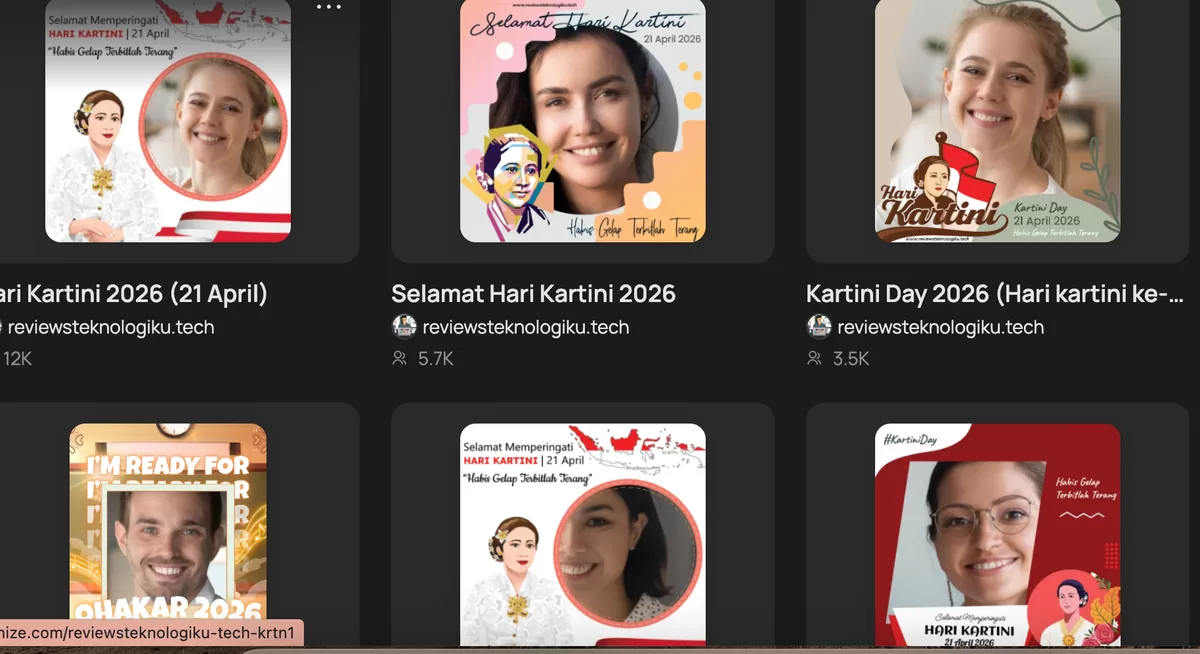The width and height of the screenshot is (1200, 654).
Task: Open the bottom-row Selamat Memperingati Hari Kartini thumbnail
Action: coord(583,535)
